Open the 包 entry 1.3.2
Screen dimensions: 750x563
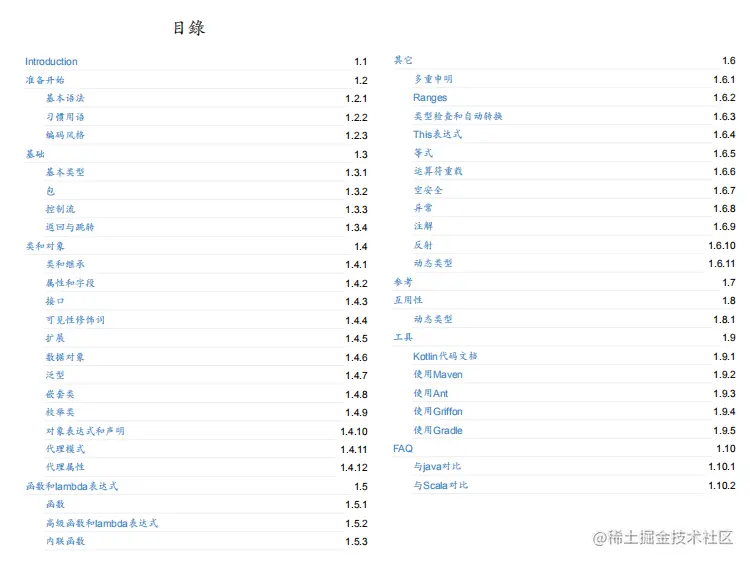[x=50, y=191]
